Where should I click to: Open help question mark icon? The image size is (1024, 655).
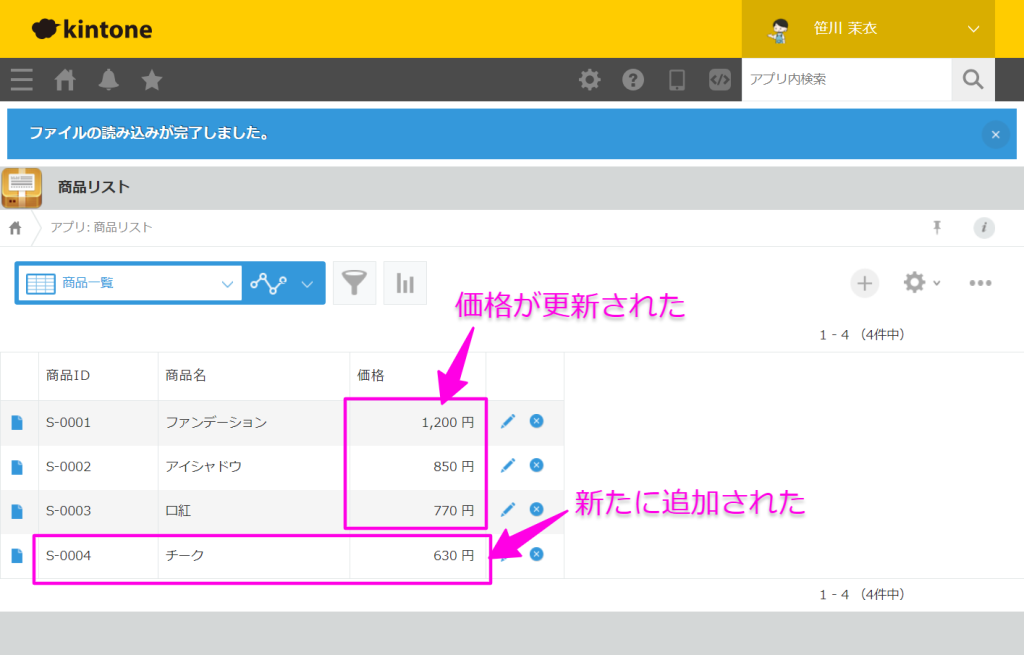[x=633, y=80]
